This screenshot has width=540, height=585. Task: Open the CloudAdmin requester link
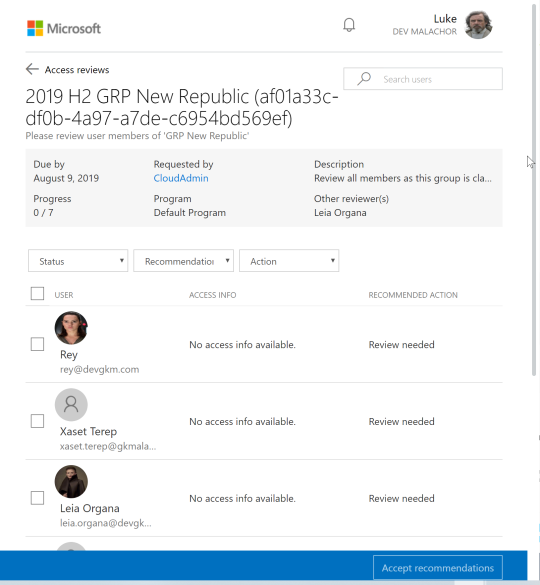pos(181,178)
